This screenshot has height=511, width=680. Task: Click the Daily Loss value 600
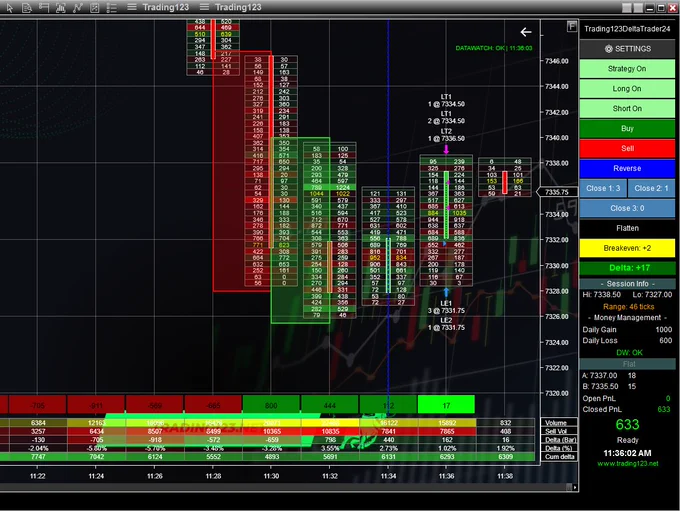[666, 341]
